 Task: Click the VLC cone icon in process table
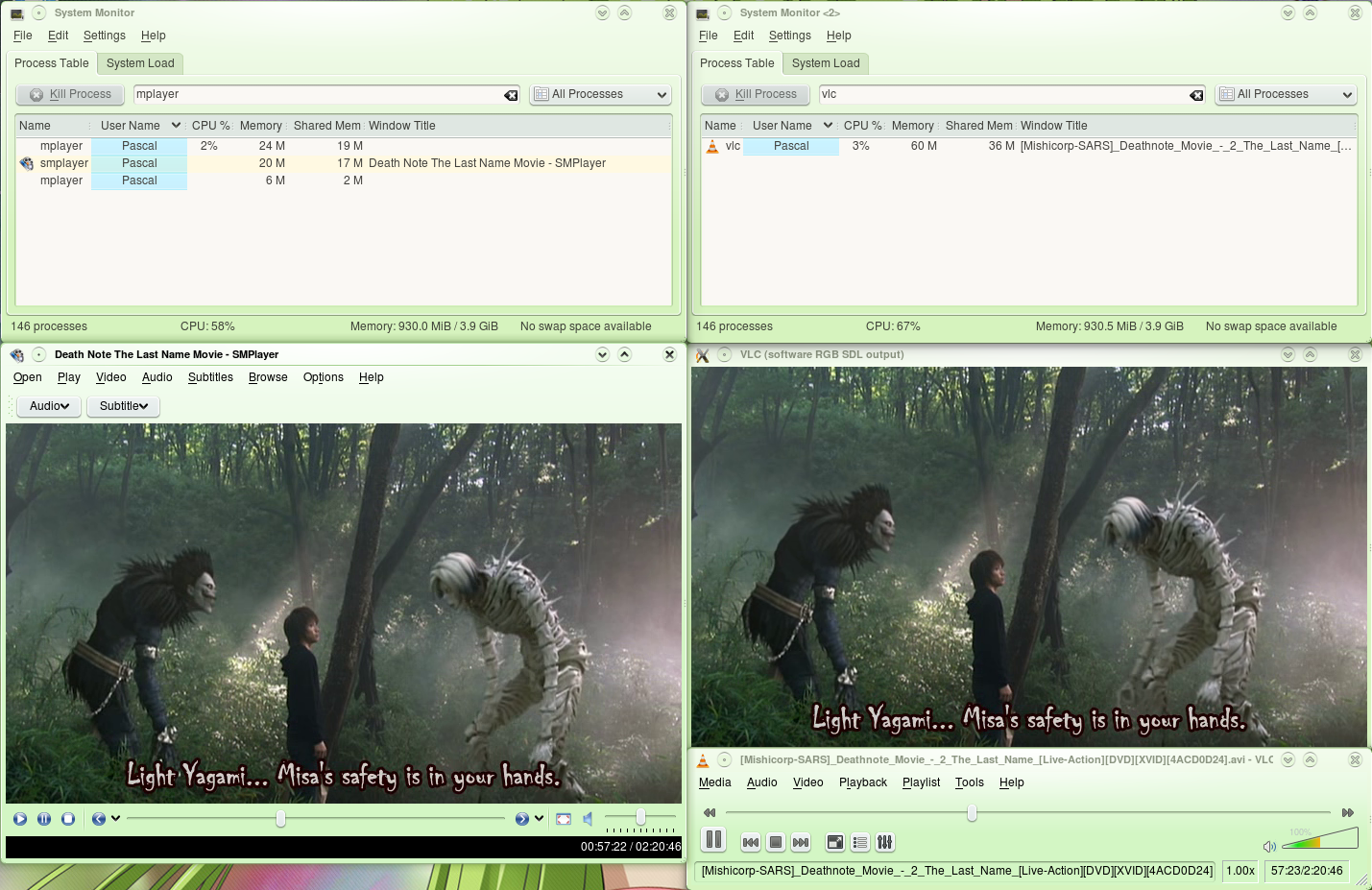[x=712, y=146]
